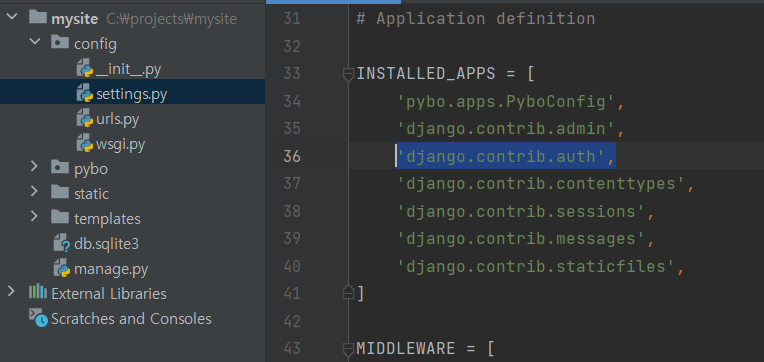764x362 pixels.
Task: Fold the MIDDLEWARE list at line 43
Action: tap(348, 349)
